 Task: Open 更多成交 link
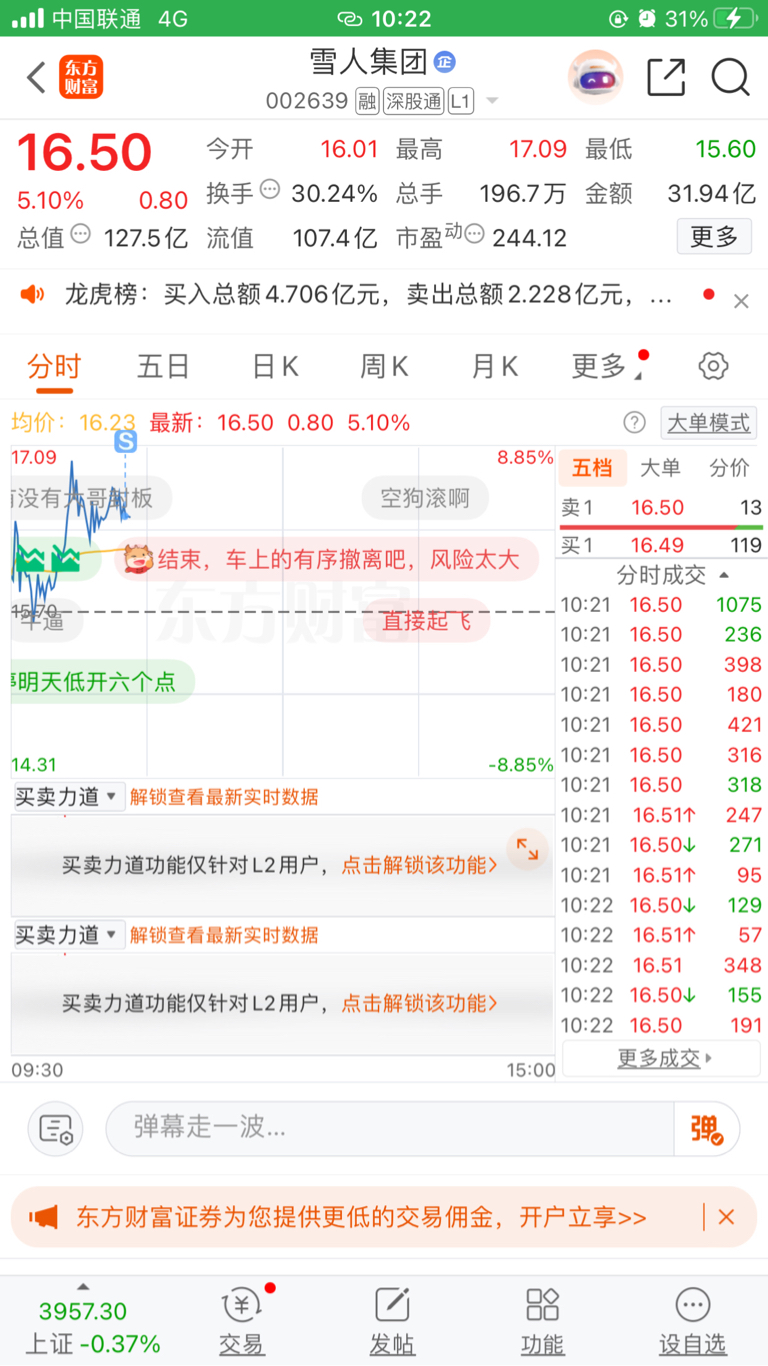[662, 1058]
